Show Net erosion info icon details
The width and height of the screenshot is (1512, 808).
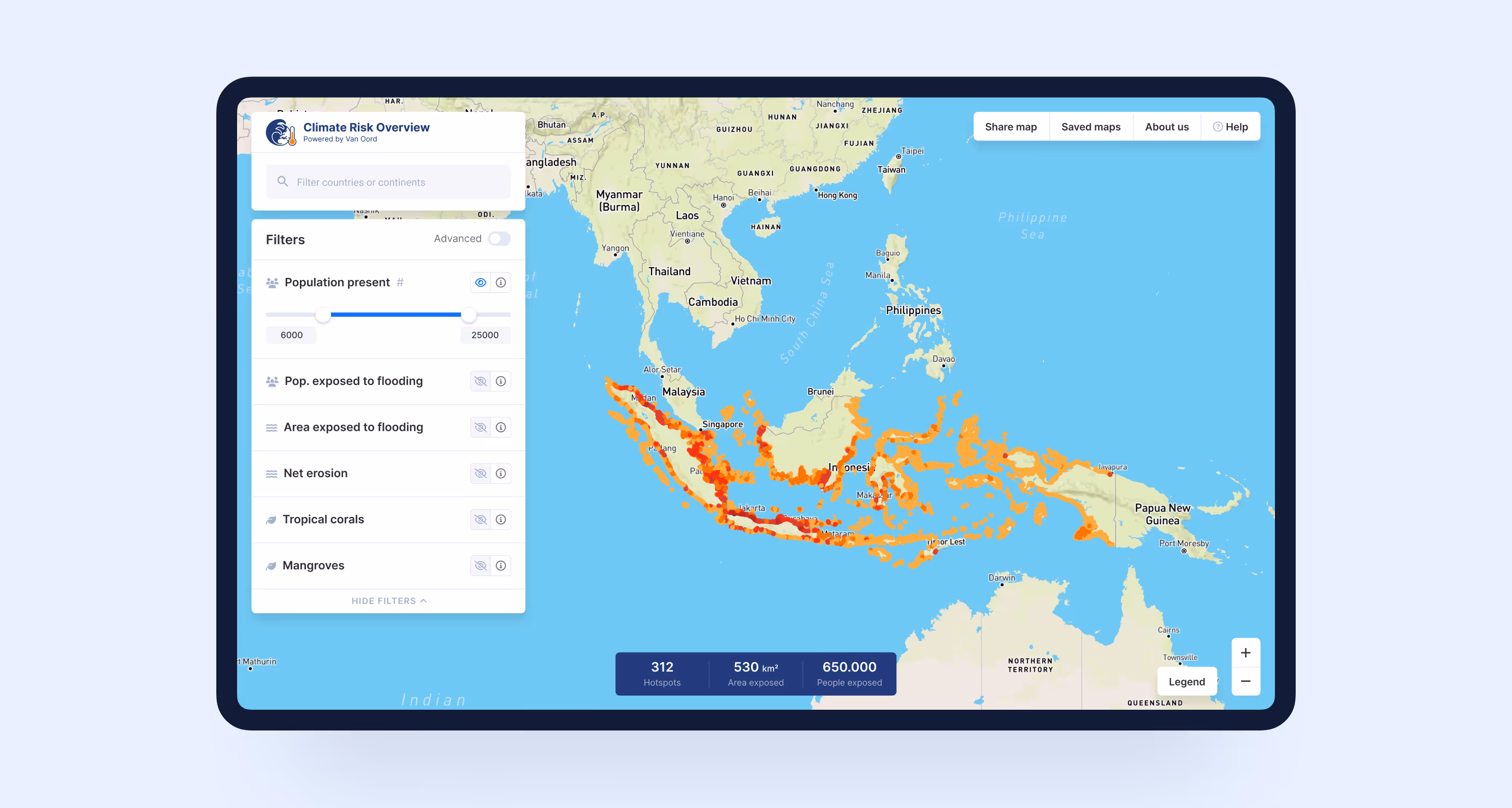pos(500,473)
